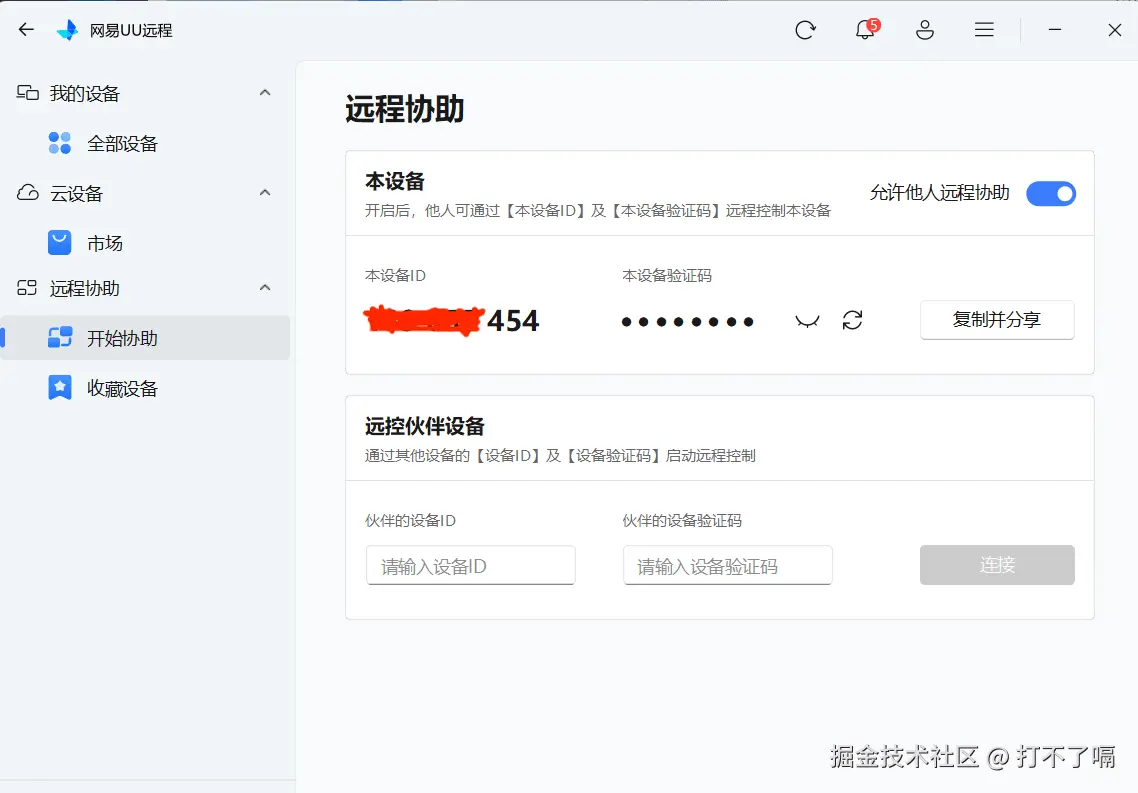
Task: Click the NetEase UU Remote logo
Action: click(67, 30)
